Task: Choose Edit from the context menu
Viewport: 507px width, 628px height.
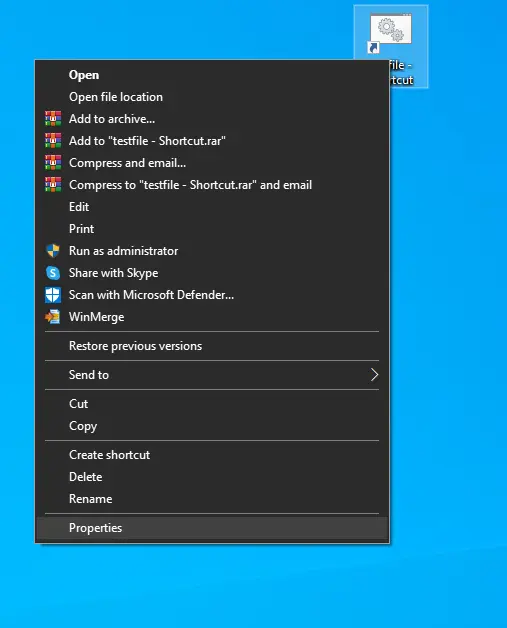Action: click(x=212, y=207)
